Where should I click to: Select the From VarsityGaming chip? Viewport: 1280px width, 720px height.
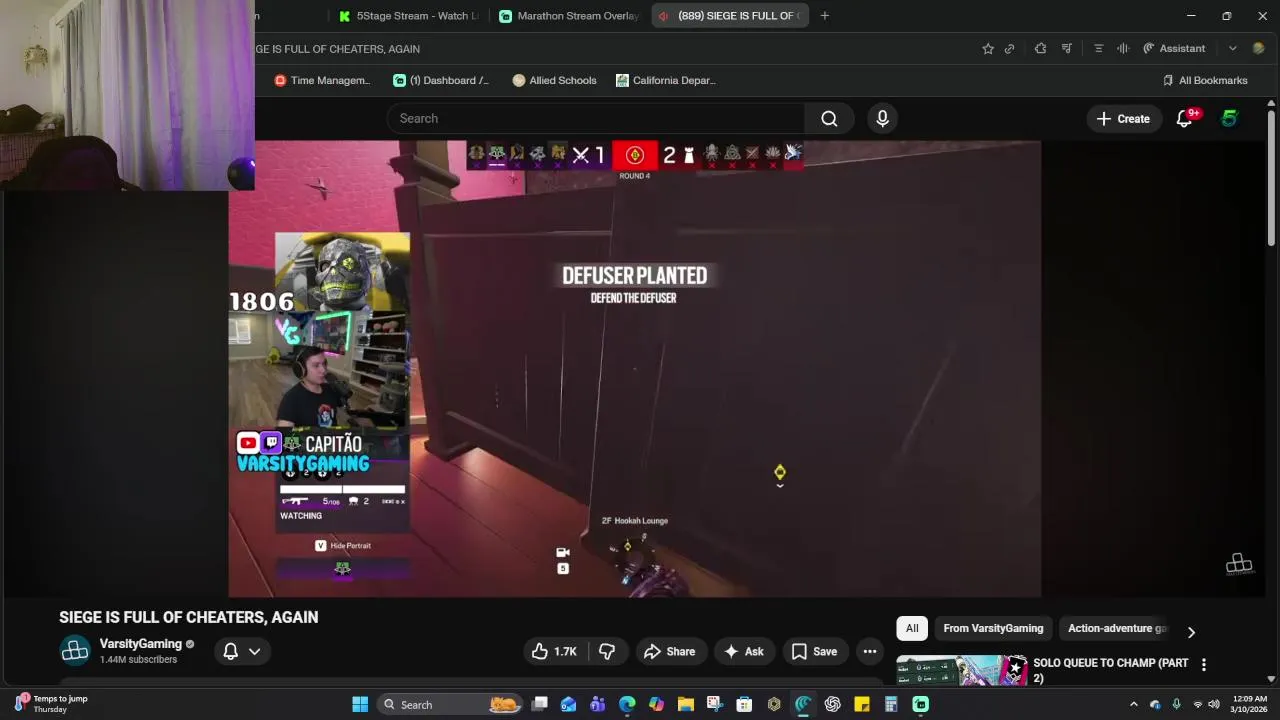tap(993, 628)
